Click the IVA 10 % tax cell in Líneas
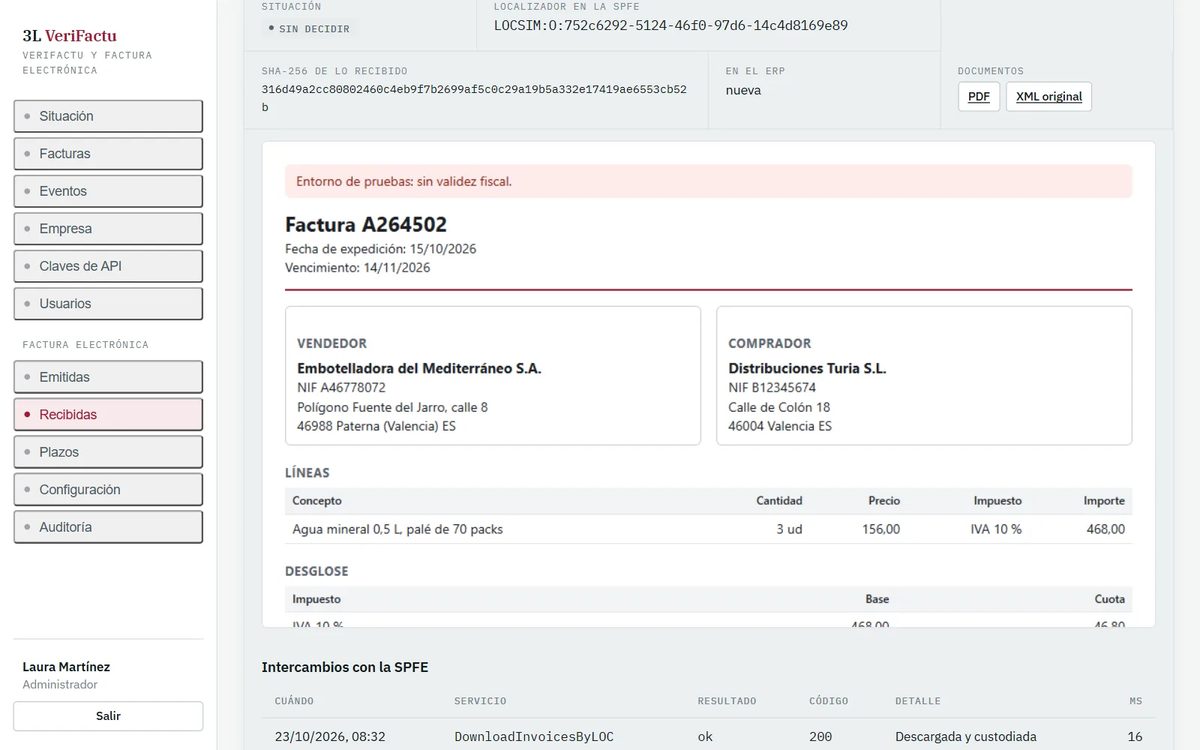 pos(996,529)
